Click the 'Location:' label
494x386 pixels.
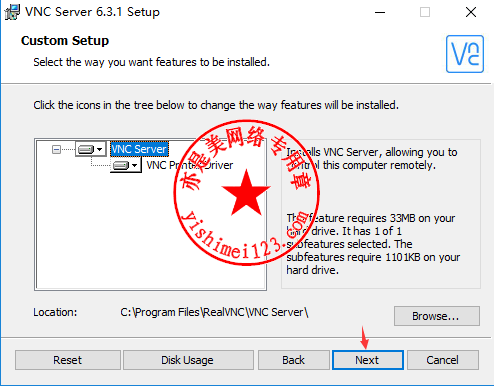pyautogui.click(x=55, y=312)
